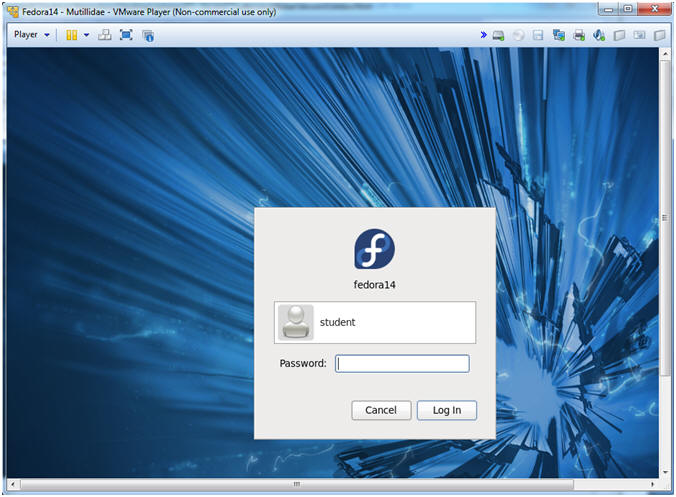Click the horizontal scrollbar thumb
676x497 pixels.
[297, 484]
